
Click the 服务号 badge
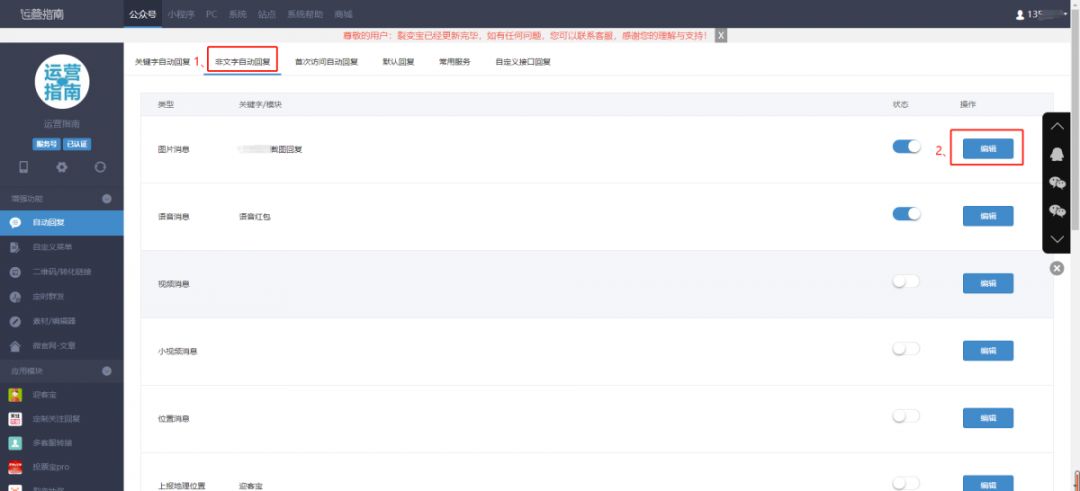coord(45,145)
